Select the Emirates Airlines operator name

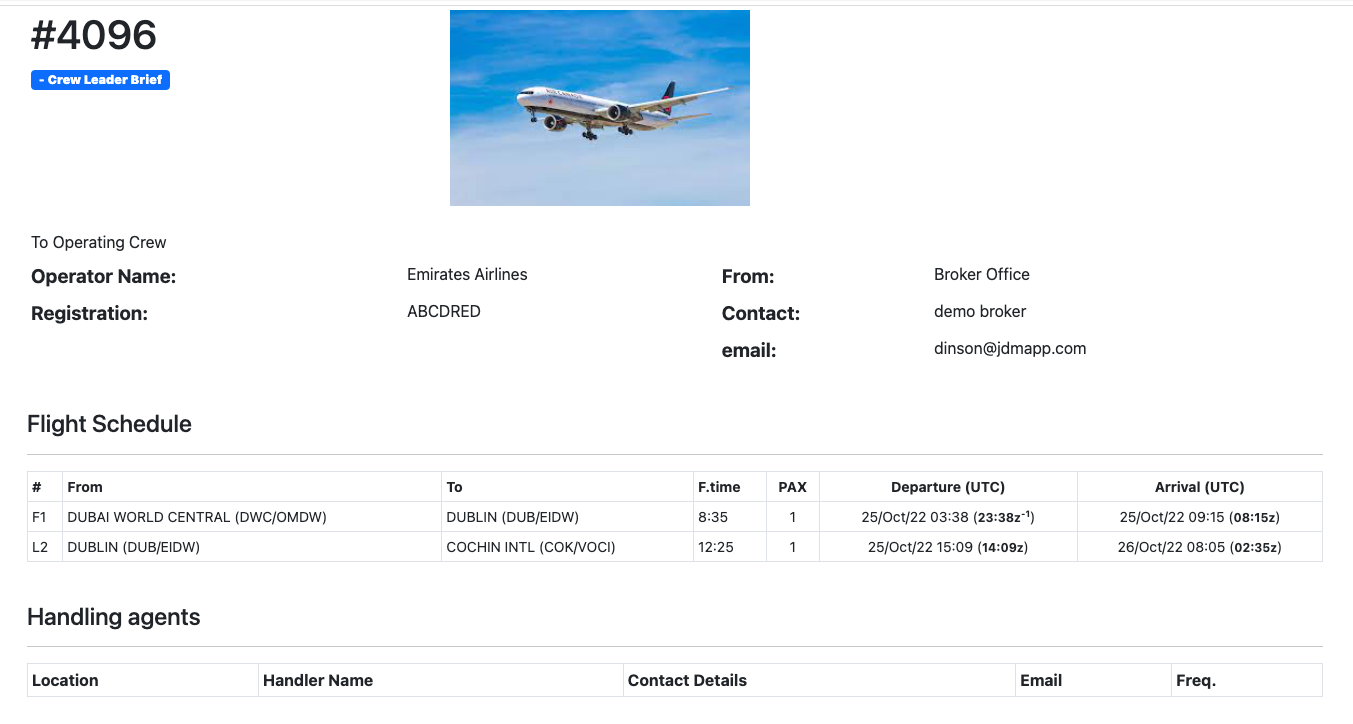467,274
